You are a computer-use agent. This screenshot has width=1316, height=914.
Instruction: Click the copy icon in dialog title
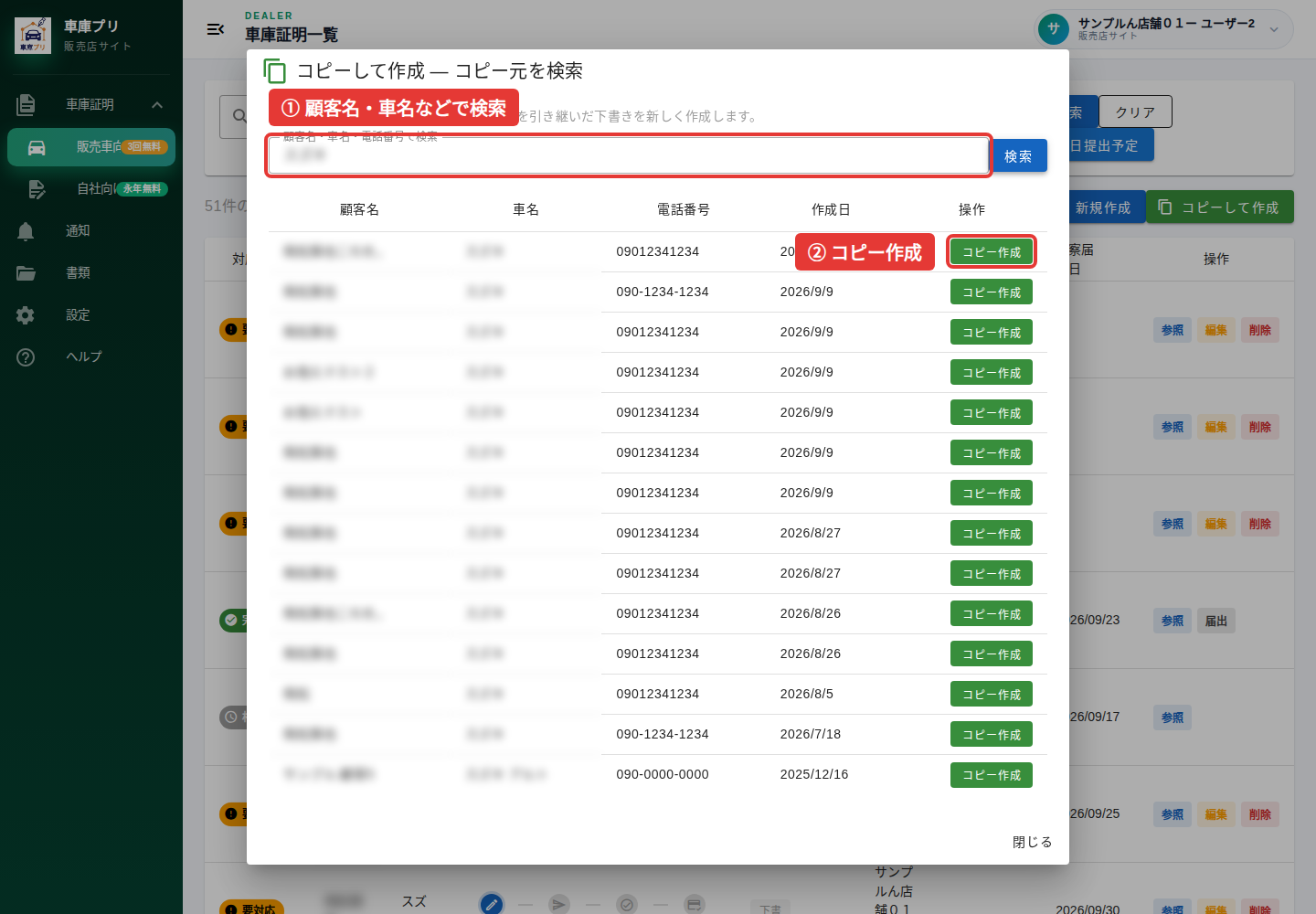point(274,71)
